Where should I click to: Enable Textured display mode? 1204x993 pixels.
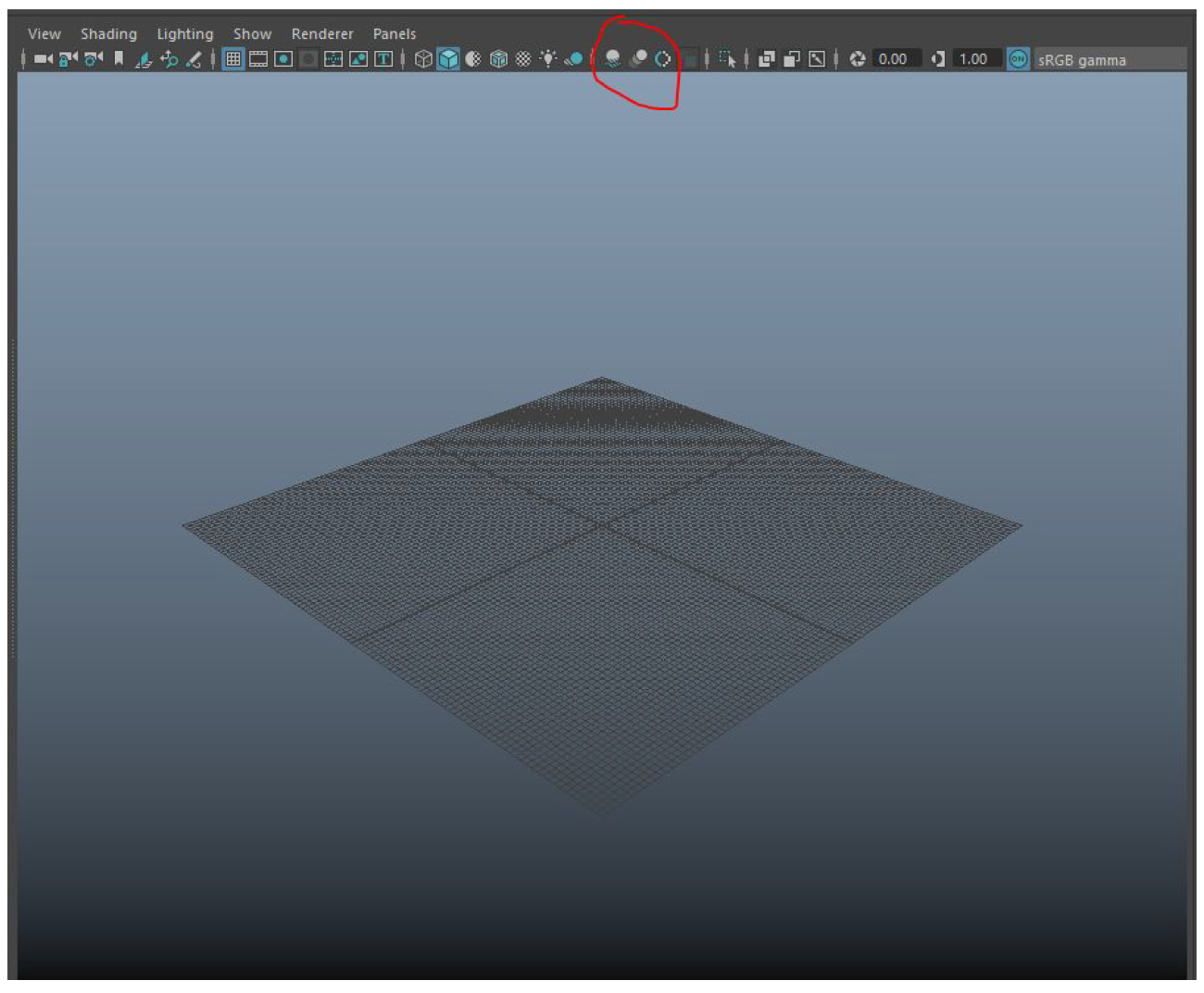point(496,58)
